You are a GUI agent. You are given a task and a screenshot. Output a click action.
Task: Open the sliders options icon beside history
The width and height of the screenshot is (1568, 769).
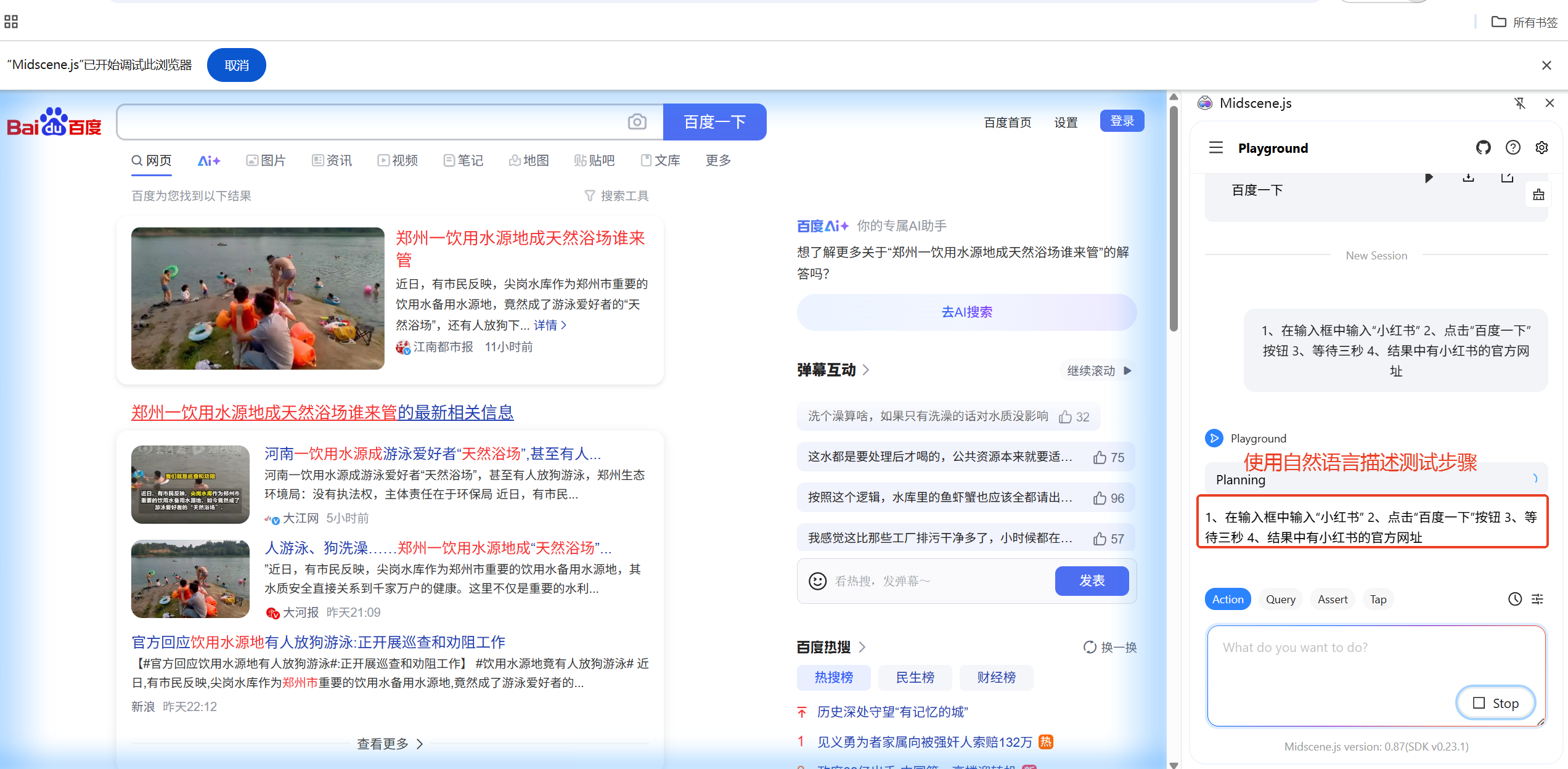point(1537,599)
